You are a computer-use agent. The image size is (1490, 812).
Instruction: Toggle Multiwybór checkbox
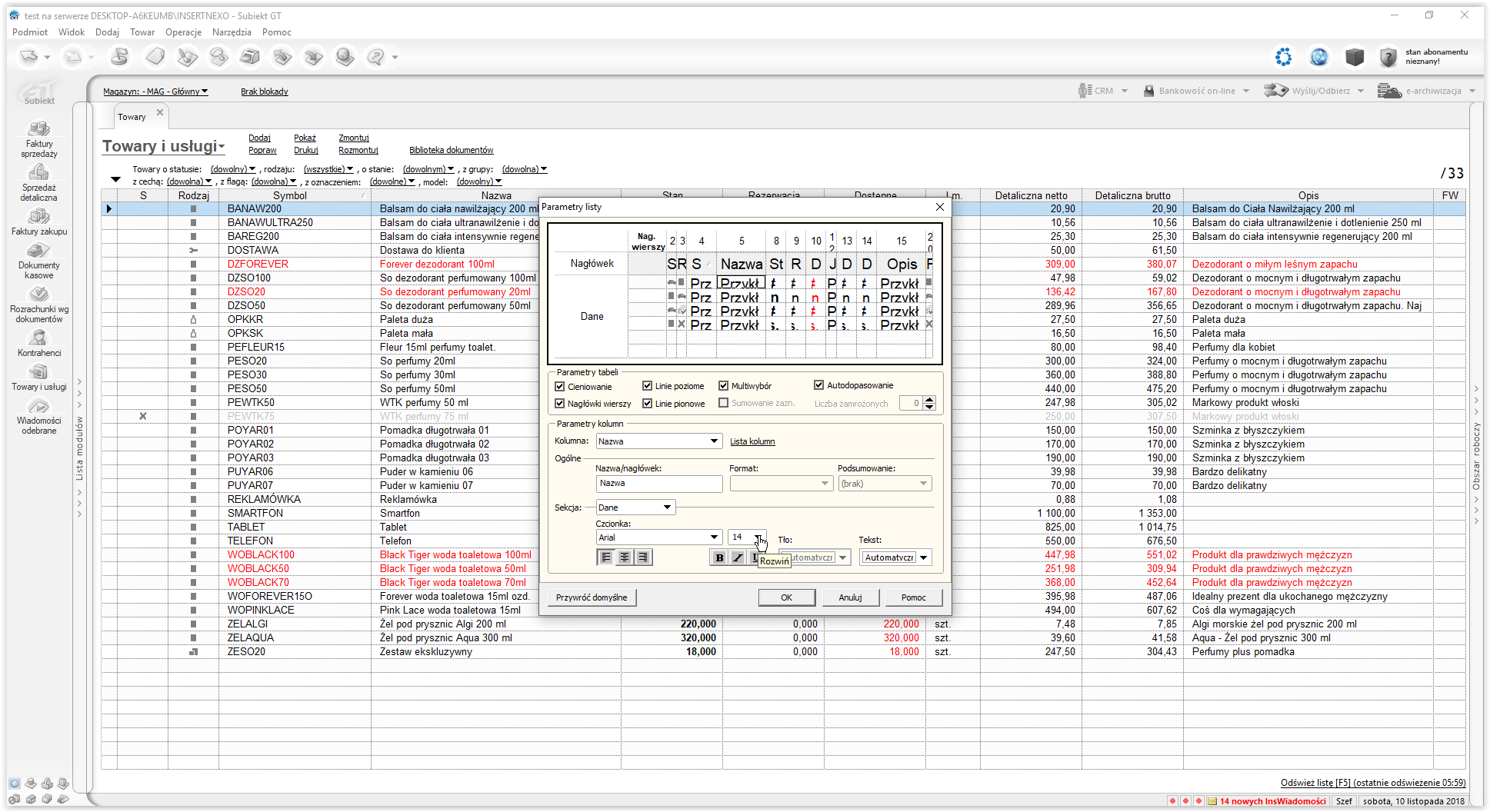coord(724,386)
